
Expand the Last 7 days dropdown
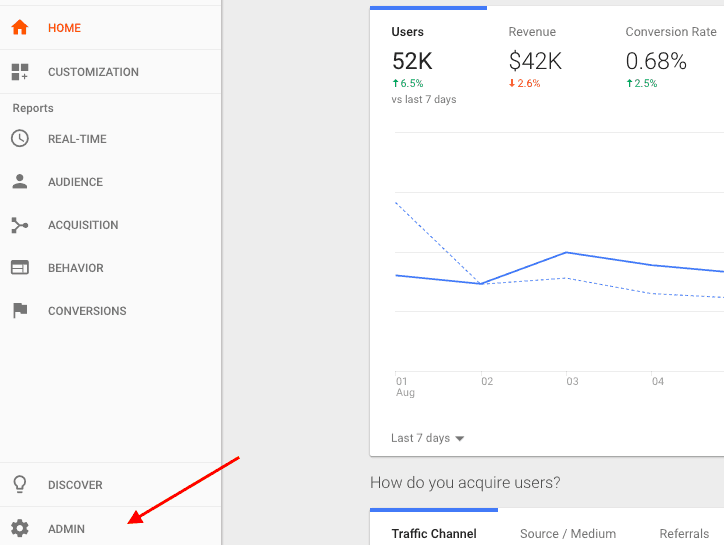(x=428, y=438)
